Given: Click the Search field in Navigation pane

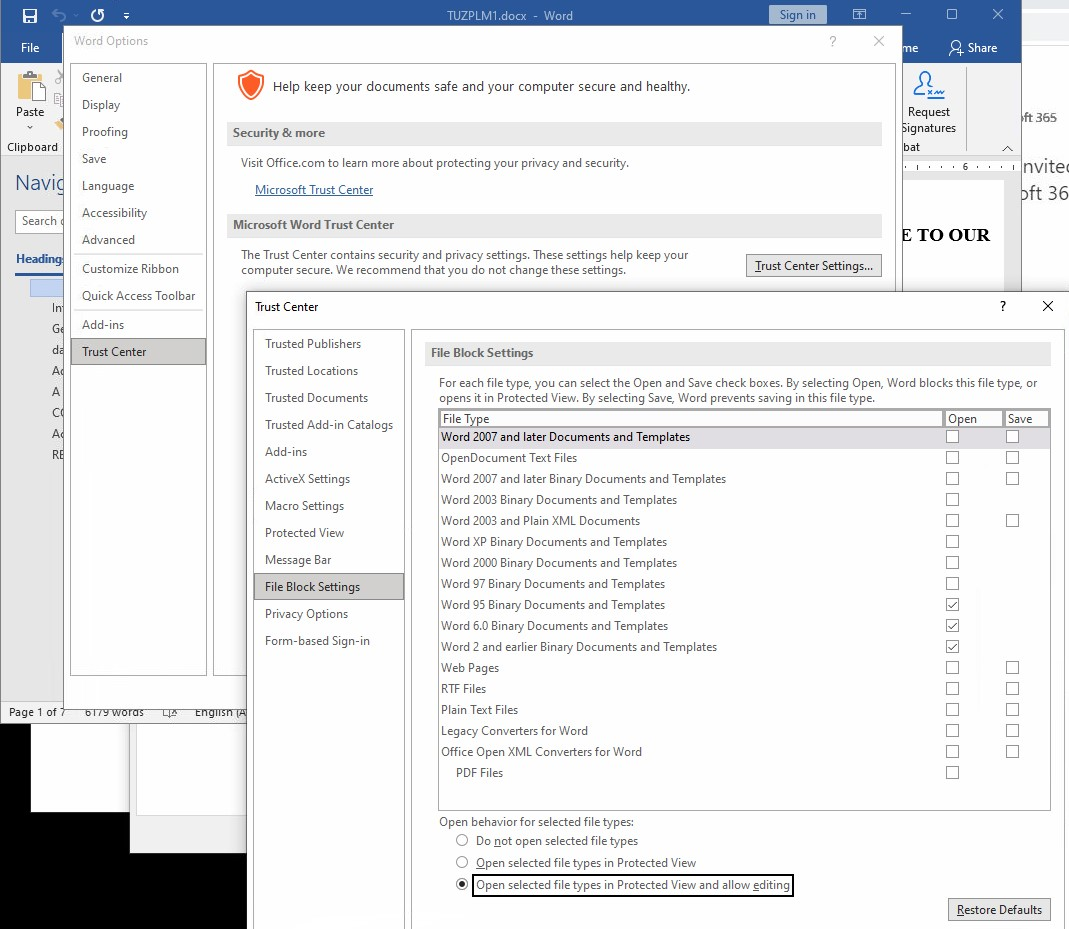Looking at the screenshot, I should 40,221.
